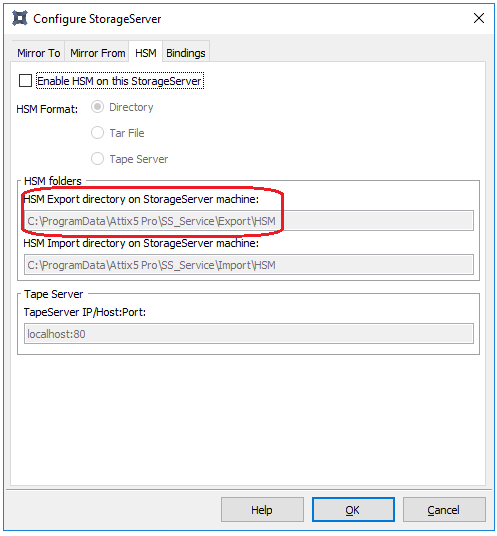The height and width of the screenshot is (536, 497).
Task: Click the Tape Server radio label text
Action: [x=139, y=159]
